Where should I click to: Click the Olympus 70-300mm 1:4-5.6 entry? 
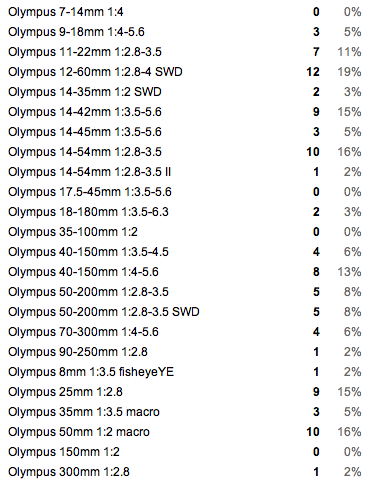click(83, 332)
